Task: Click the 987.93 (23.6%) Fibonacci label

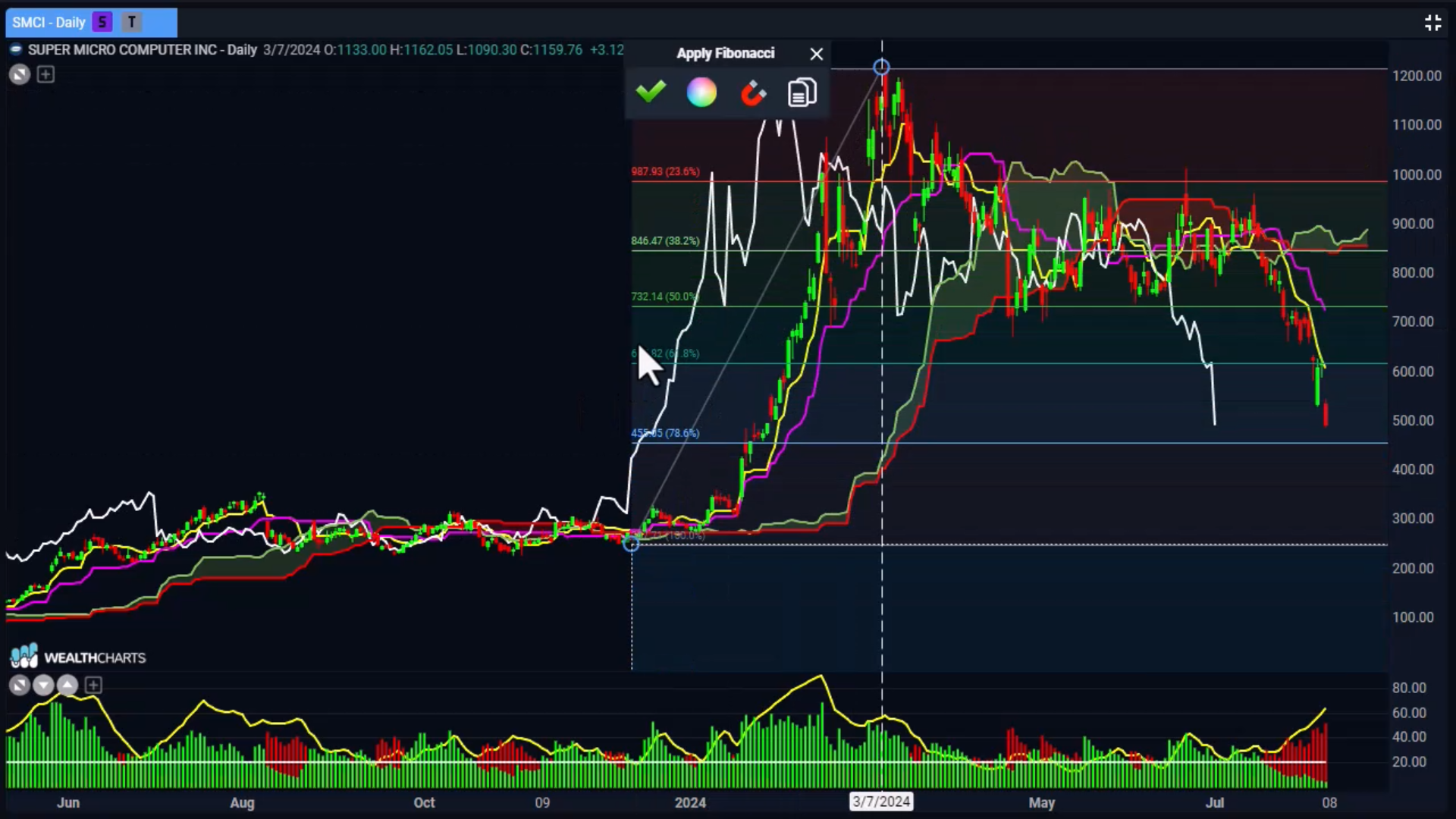Action: point(665,172)
